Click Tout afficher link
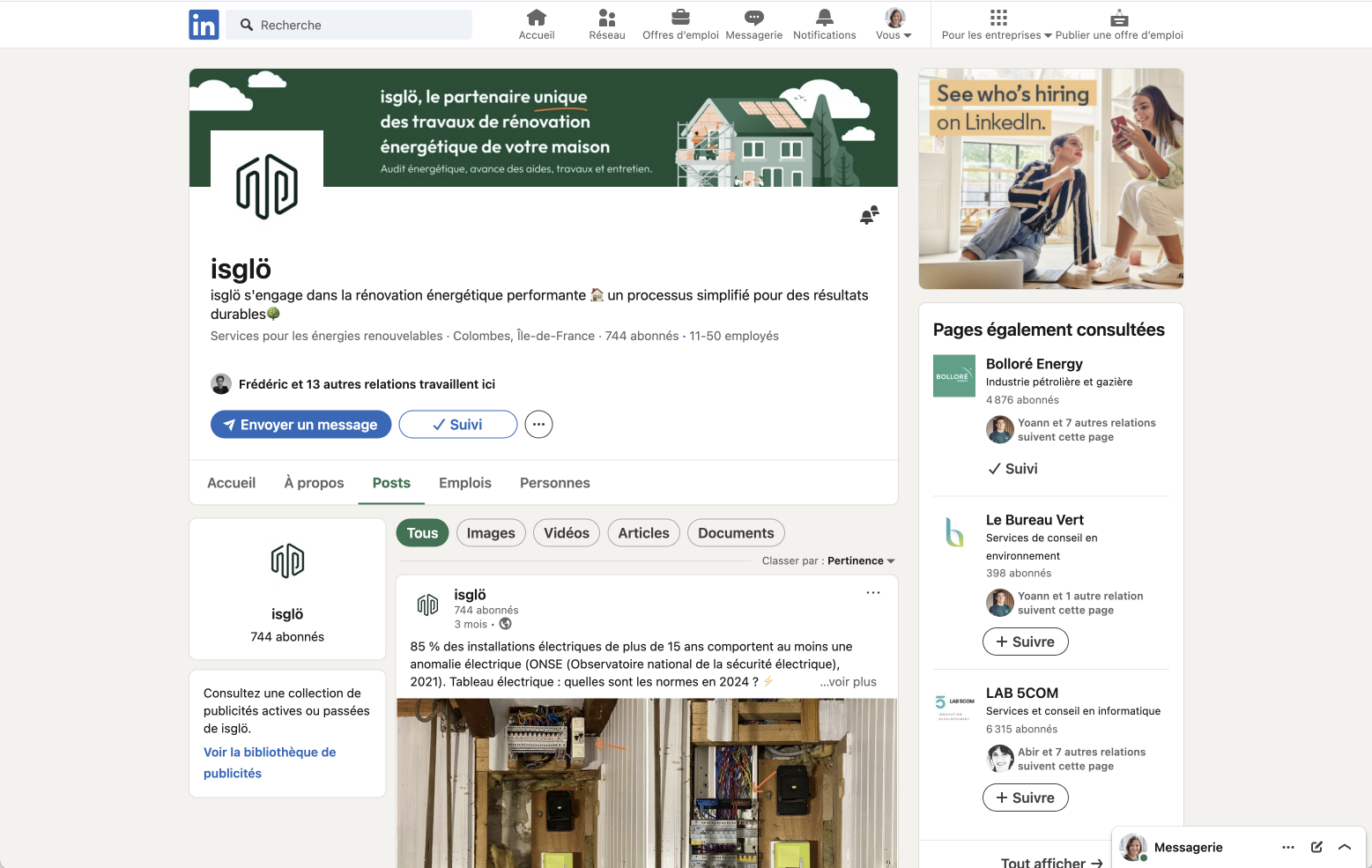Image resolution: width=1372 pixels, height=868 pixels. point(1051,861)
